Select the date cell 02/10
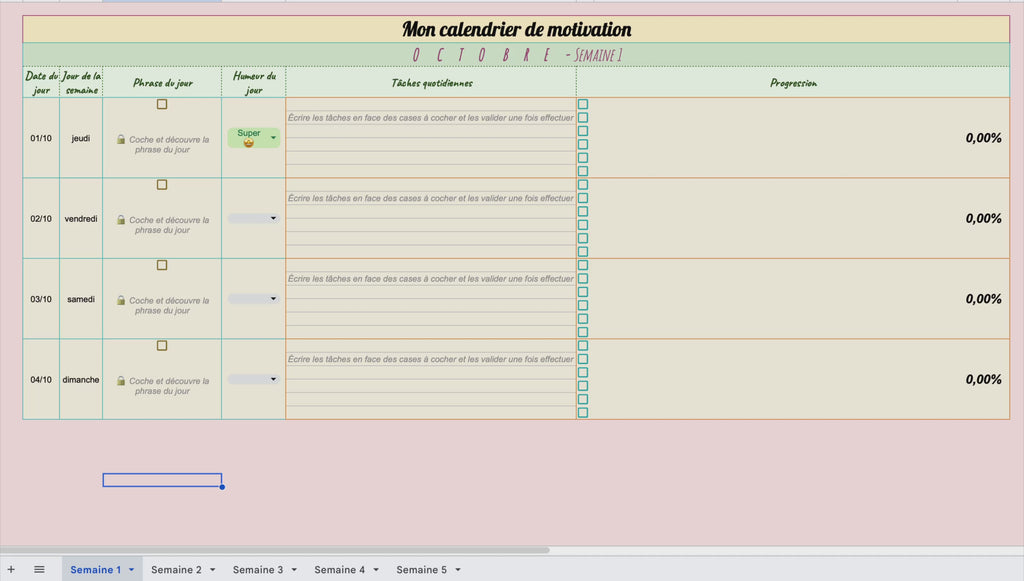This screenshot has width=1024, height=581. [41, 219]
